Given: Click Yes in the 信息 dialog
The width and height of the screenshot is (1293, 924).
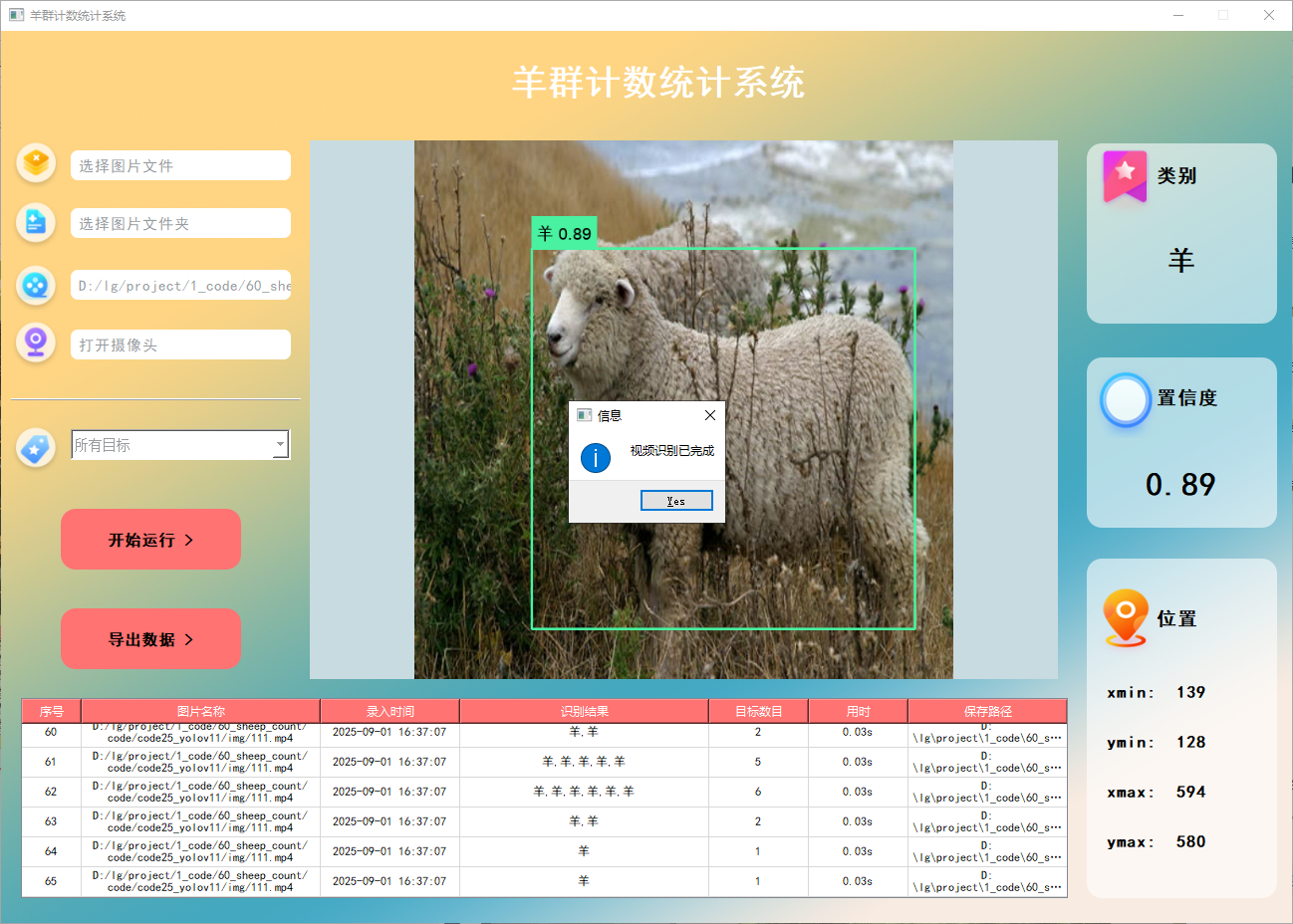Looking at the screenshot, I should (x=676, y=501).
